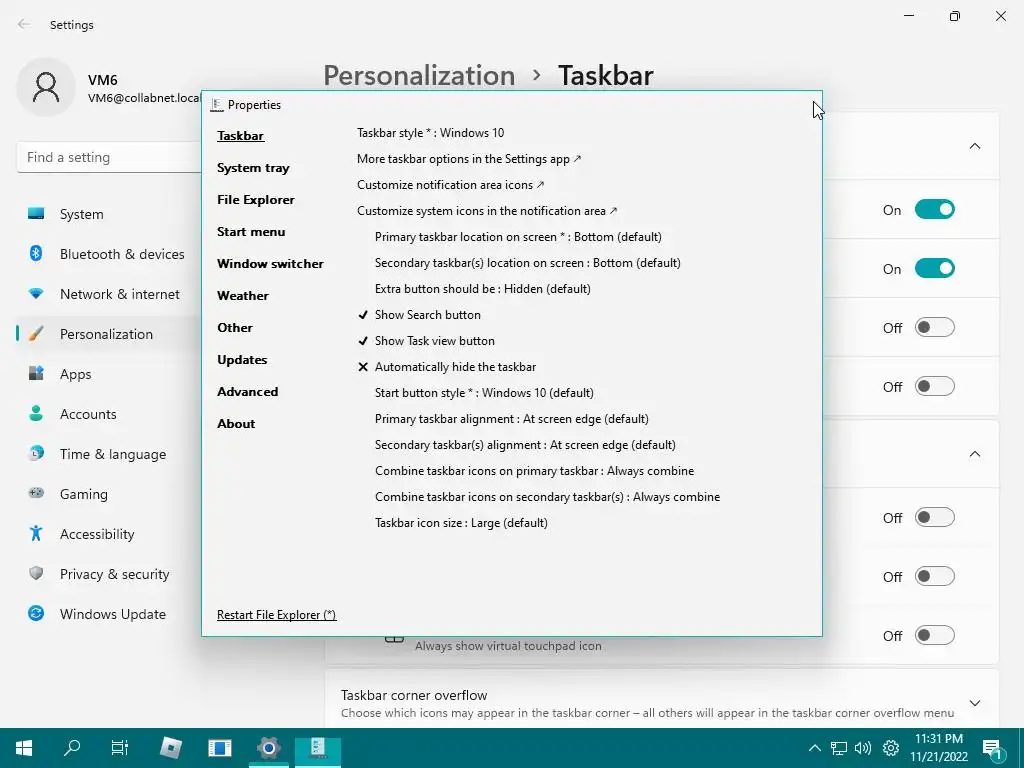Change Combine icons on primary taskbar

[534, 471]
